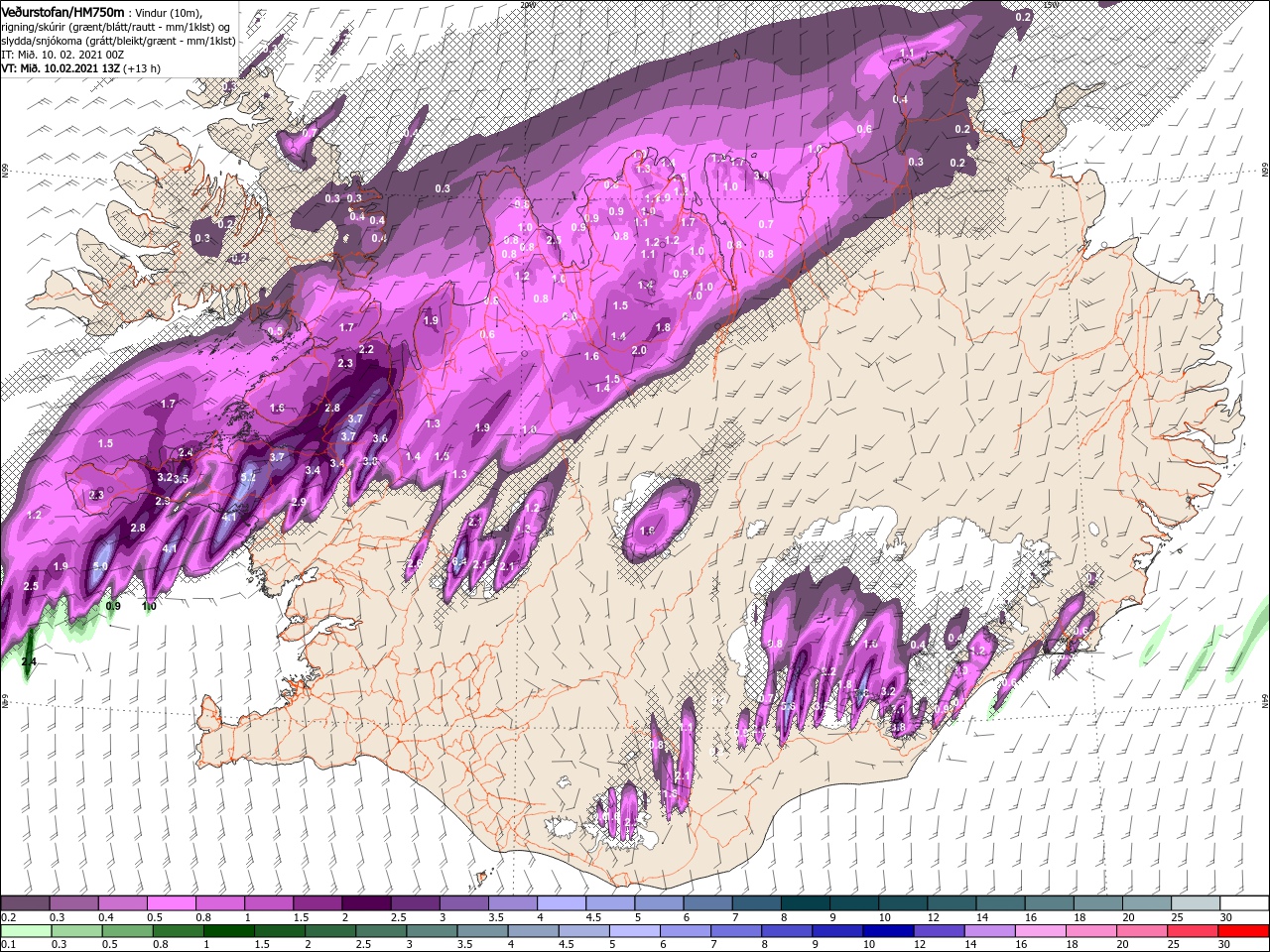Click the 2.0 precipitation value in north-central area
Image resolution: width=1270 pixels, height=952 pixels.
point(639,350)
